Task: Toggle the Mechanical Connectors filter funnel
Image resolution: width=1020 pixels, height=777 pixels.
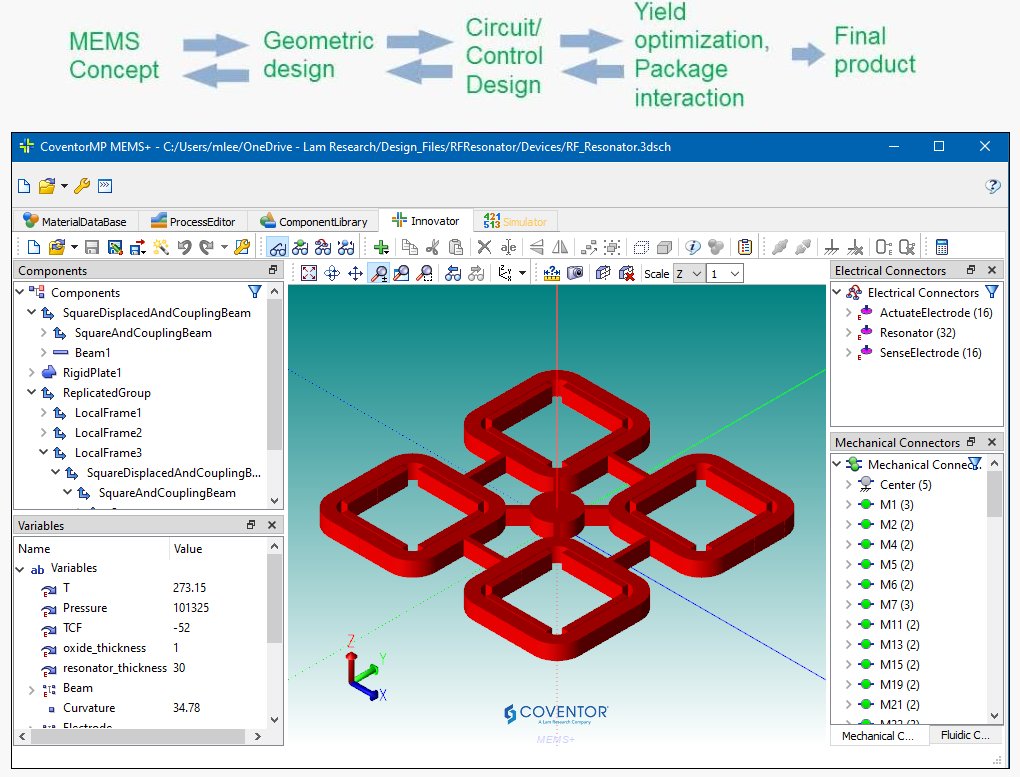Action: coord(974,464)
